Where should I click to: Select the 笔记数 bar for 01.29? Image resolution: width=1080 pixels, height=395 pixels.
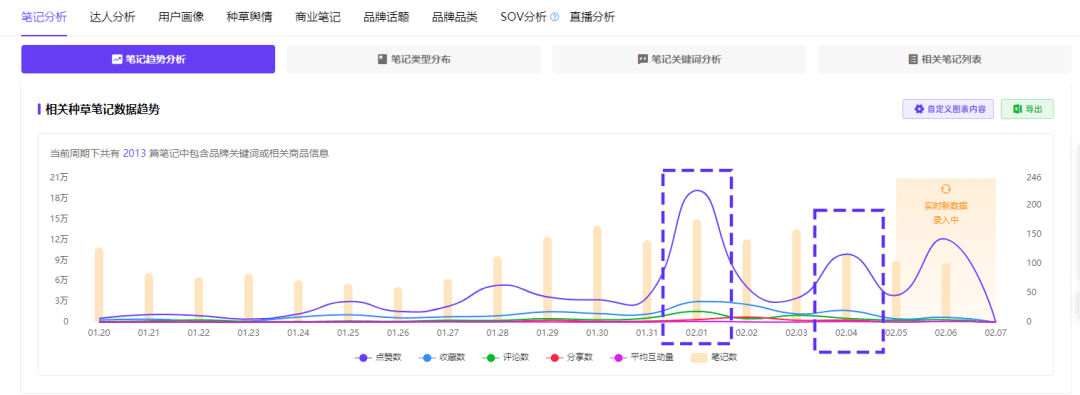pyautogui.click(x=548, y=279)
